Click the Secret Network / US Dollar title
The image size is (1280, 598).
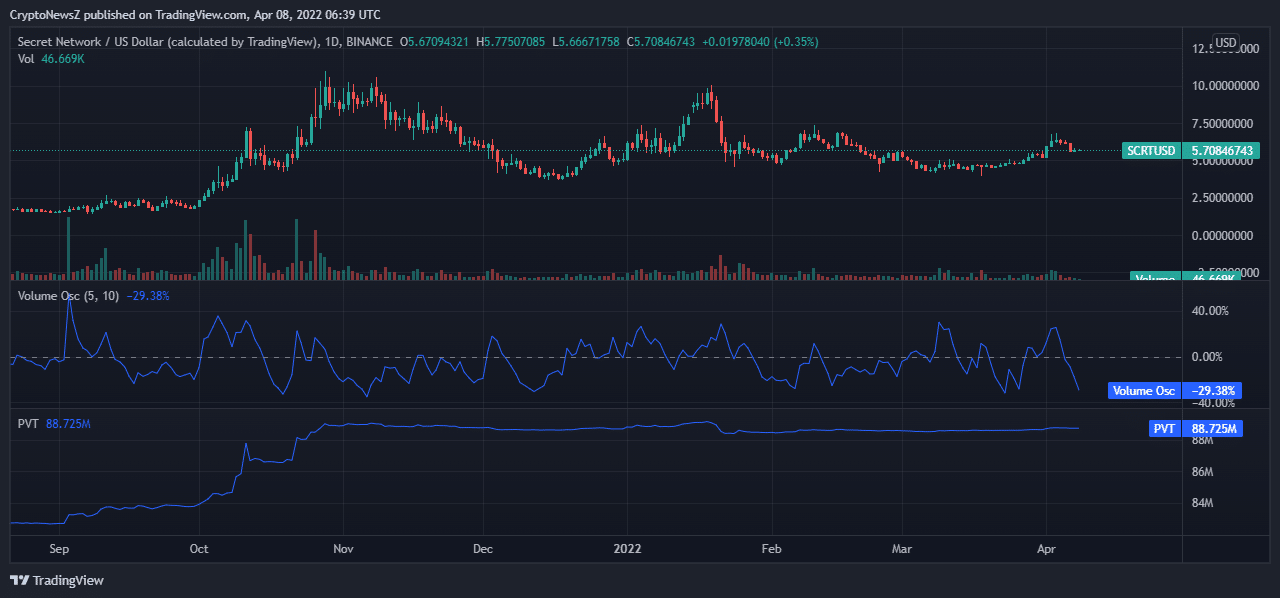click(166, 42)
